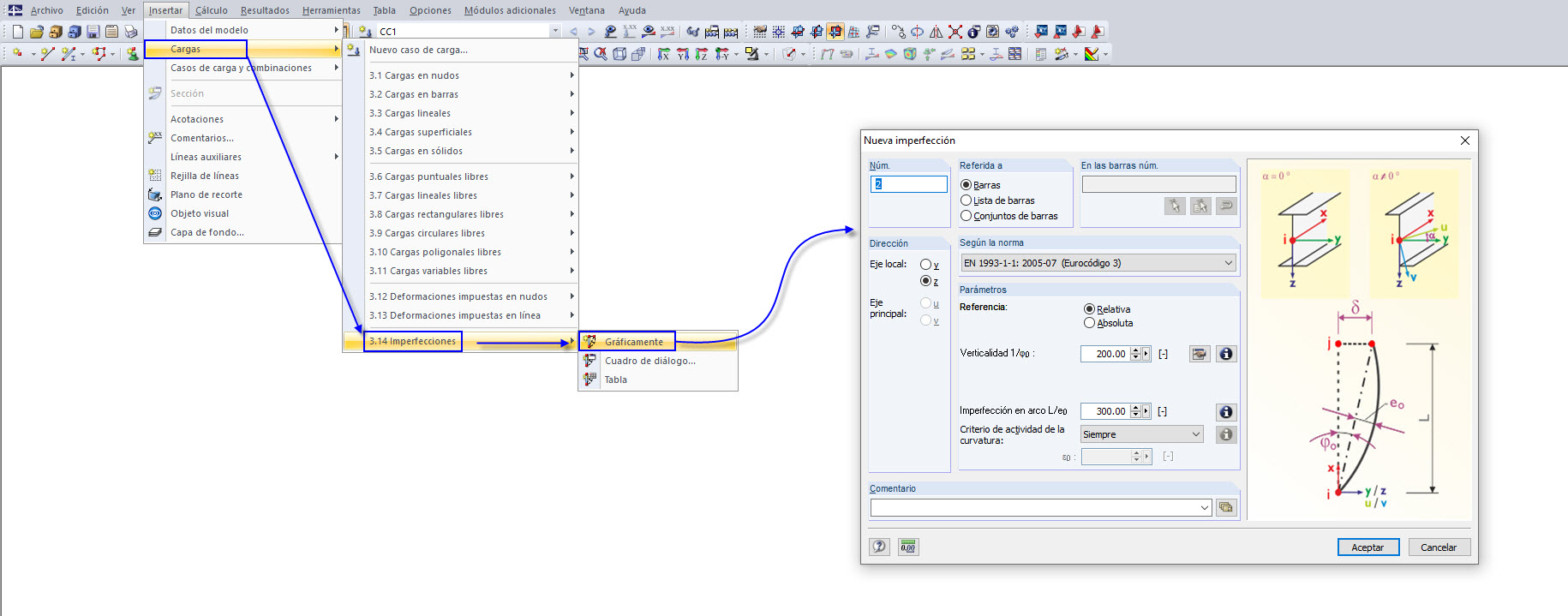Click the view in X direction icon
The image size is (1568, 616).
pyautogui.click(x=664, y=54)
